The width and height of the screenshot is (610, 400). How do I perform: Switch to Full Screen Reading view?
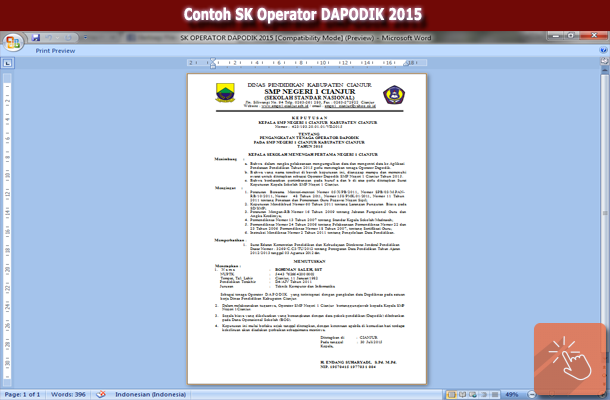coord(463,395)
